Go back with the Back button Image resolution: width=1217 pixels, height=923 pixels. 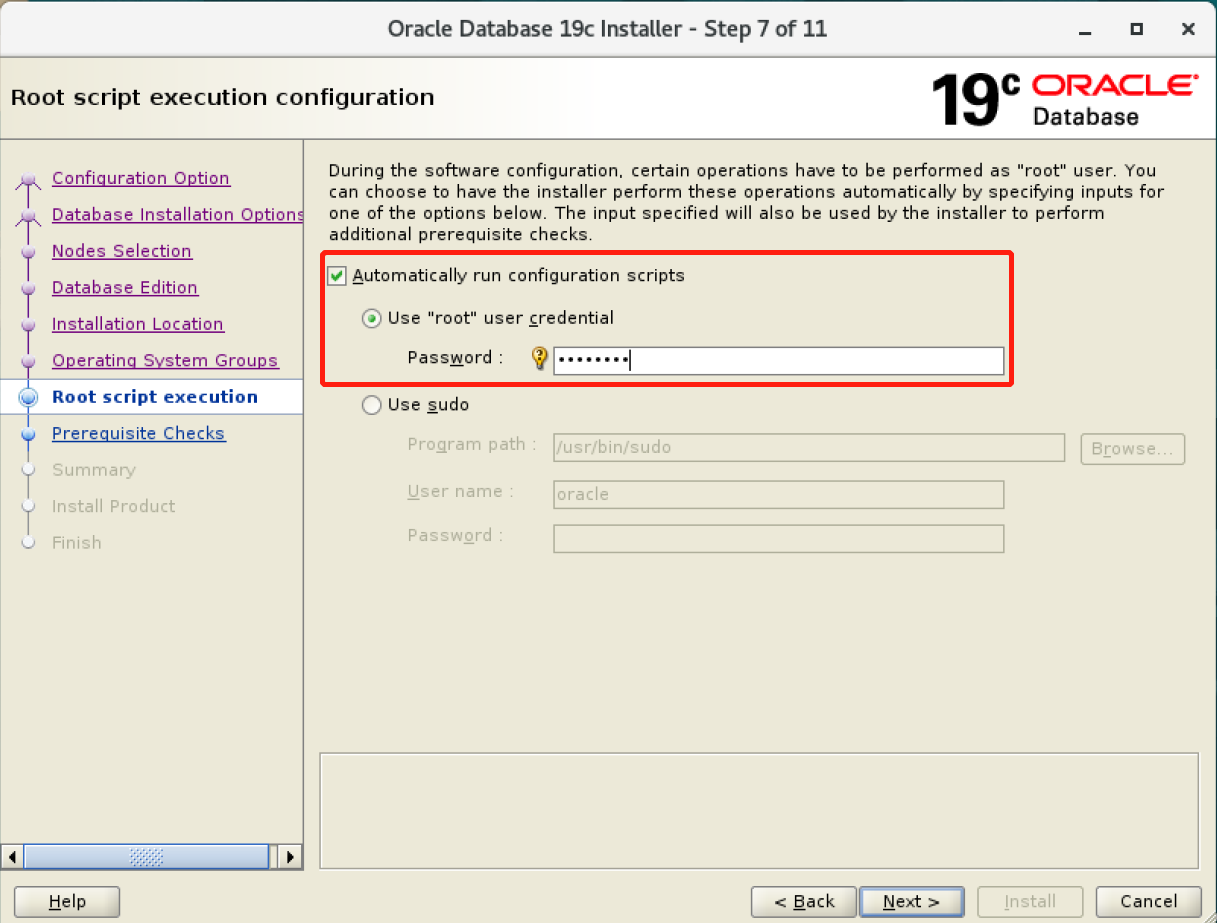[x=804, y=902]
